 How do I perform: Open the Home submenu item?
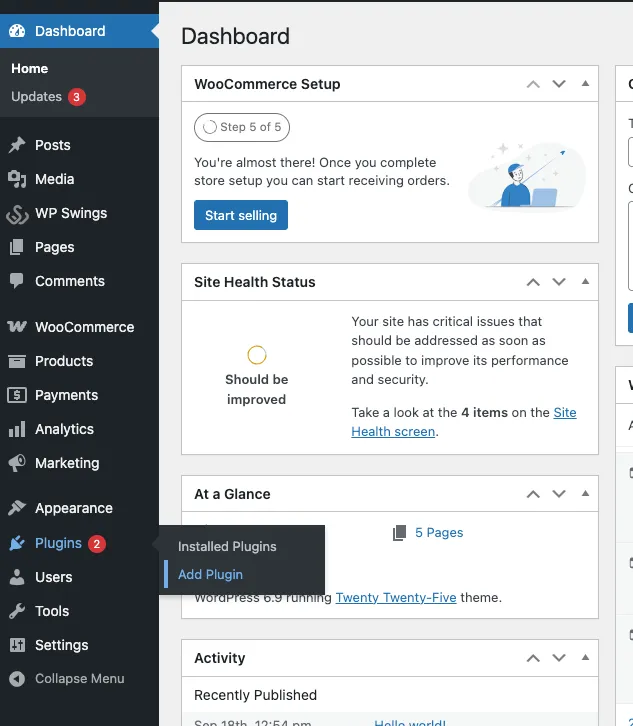[x=30, y=69]
